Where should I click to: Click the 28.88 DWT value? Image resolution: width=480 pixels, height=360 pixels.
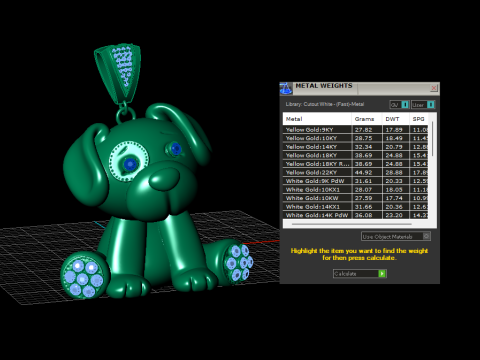[x=394, y=172]
